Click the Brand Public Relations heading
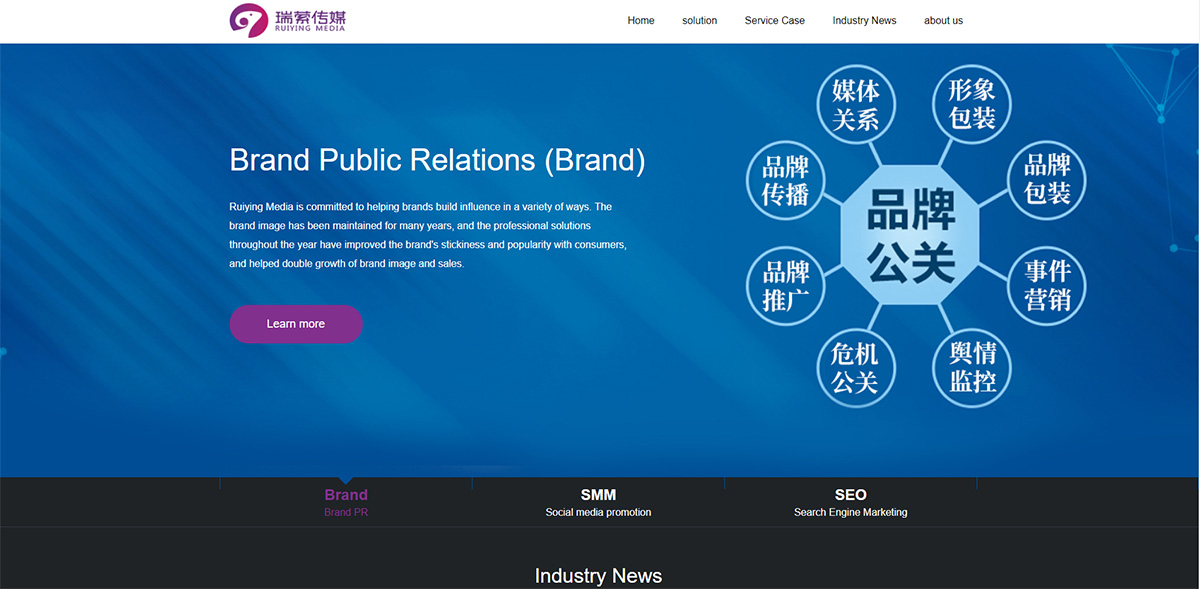Viewport: 1200px width, 589px height. (x=437, y=160)
